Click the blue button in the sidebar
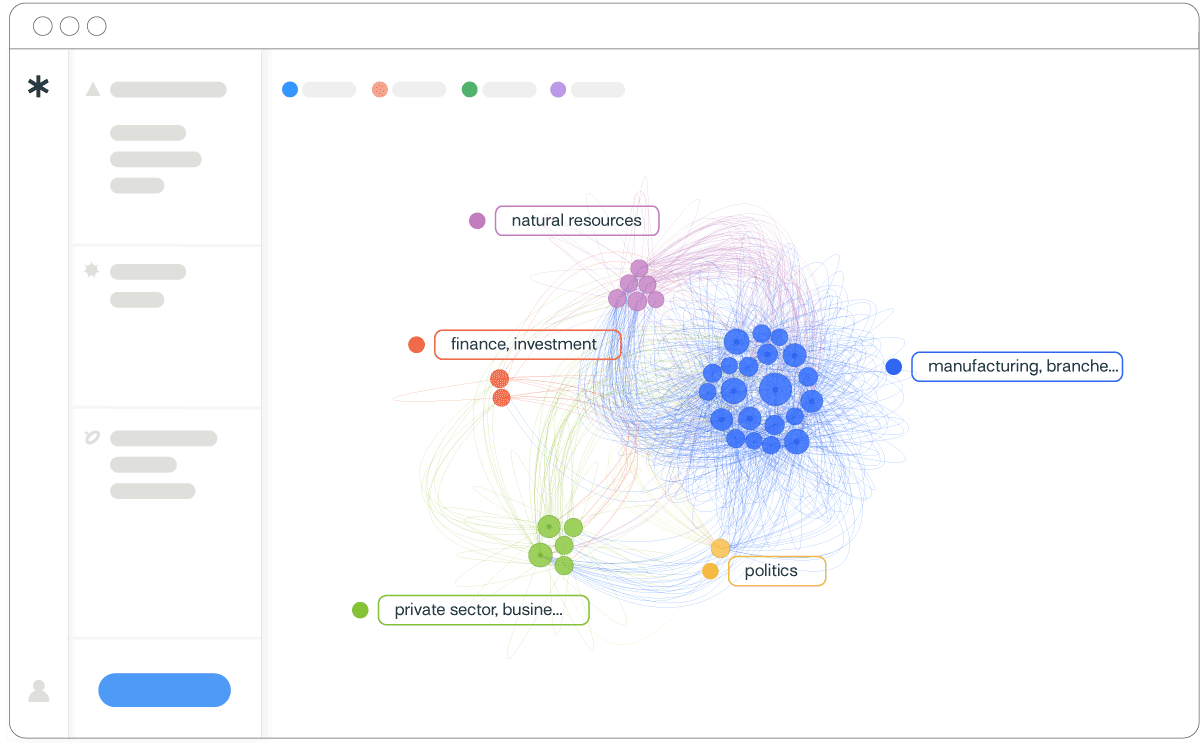Viewport: 1200px width, 748px height. click(x=164, y=690)
